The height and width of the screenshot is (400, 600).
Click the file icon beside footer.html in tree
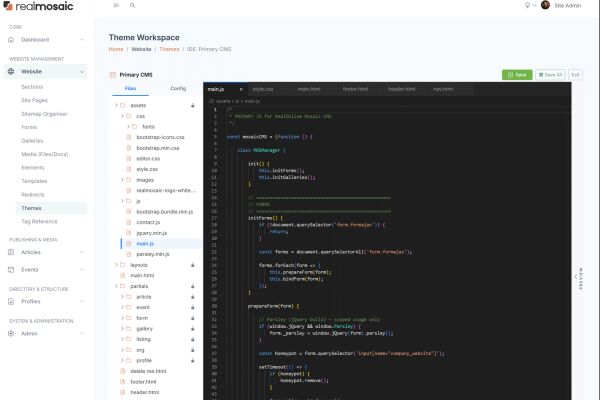[x=123, y=382]
